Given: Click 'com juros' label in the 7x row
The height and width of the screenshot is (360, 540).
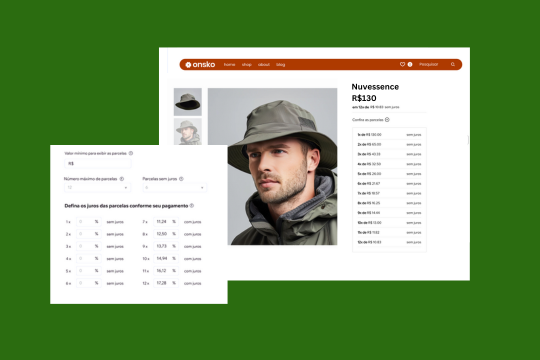Looking at the screenshot, I should (193, 222).
